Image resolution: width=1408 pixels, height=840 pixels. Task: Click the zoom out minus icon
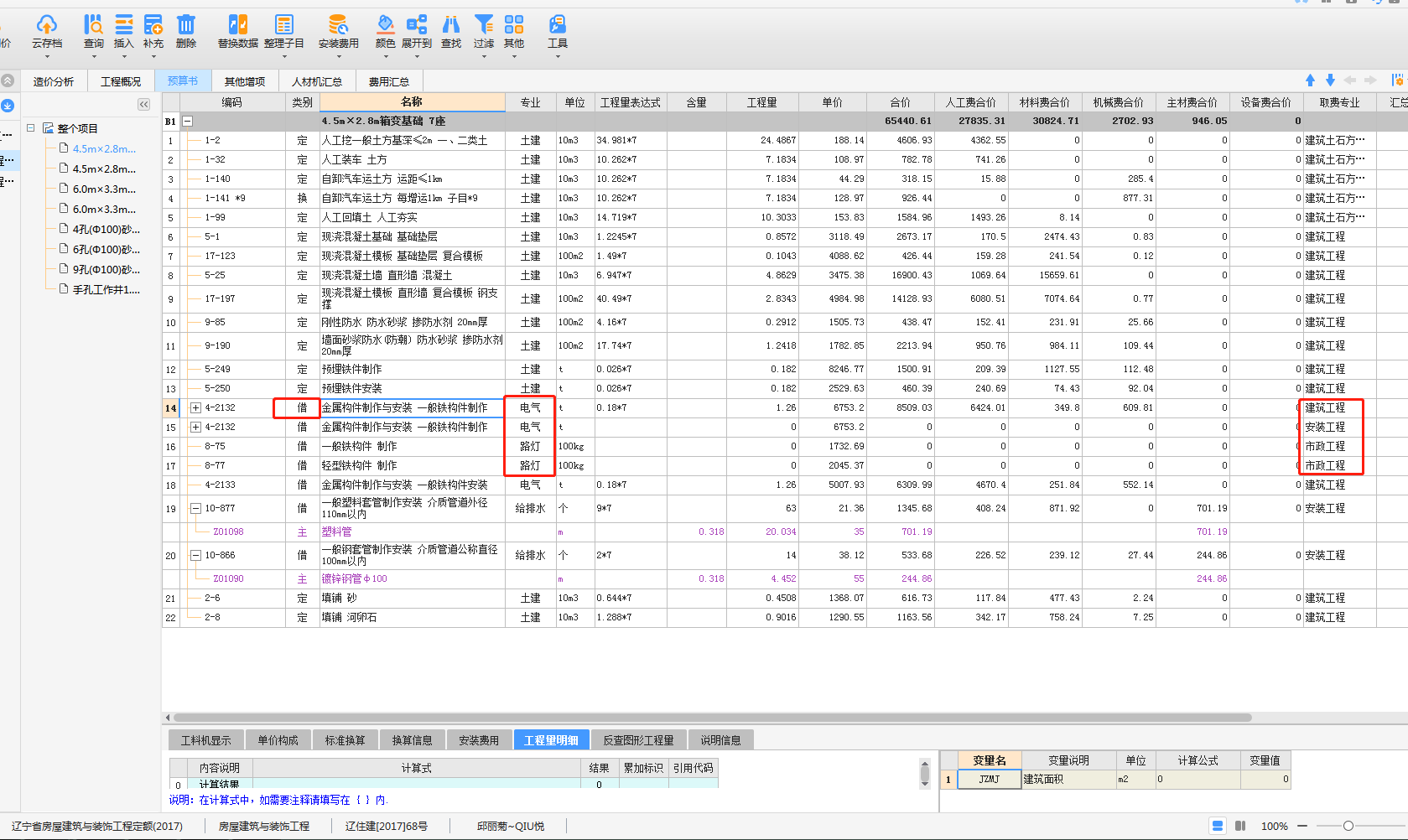point(1302,826)
